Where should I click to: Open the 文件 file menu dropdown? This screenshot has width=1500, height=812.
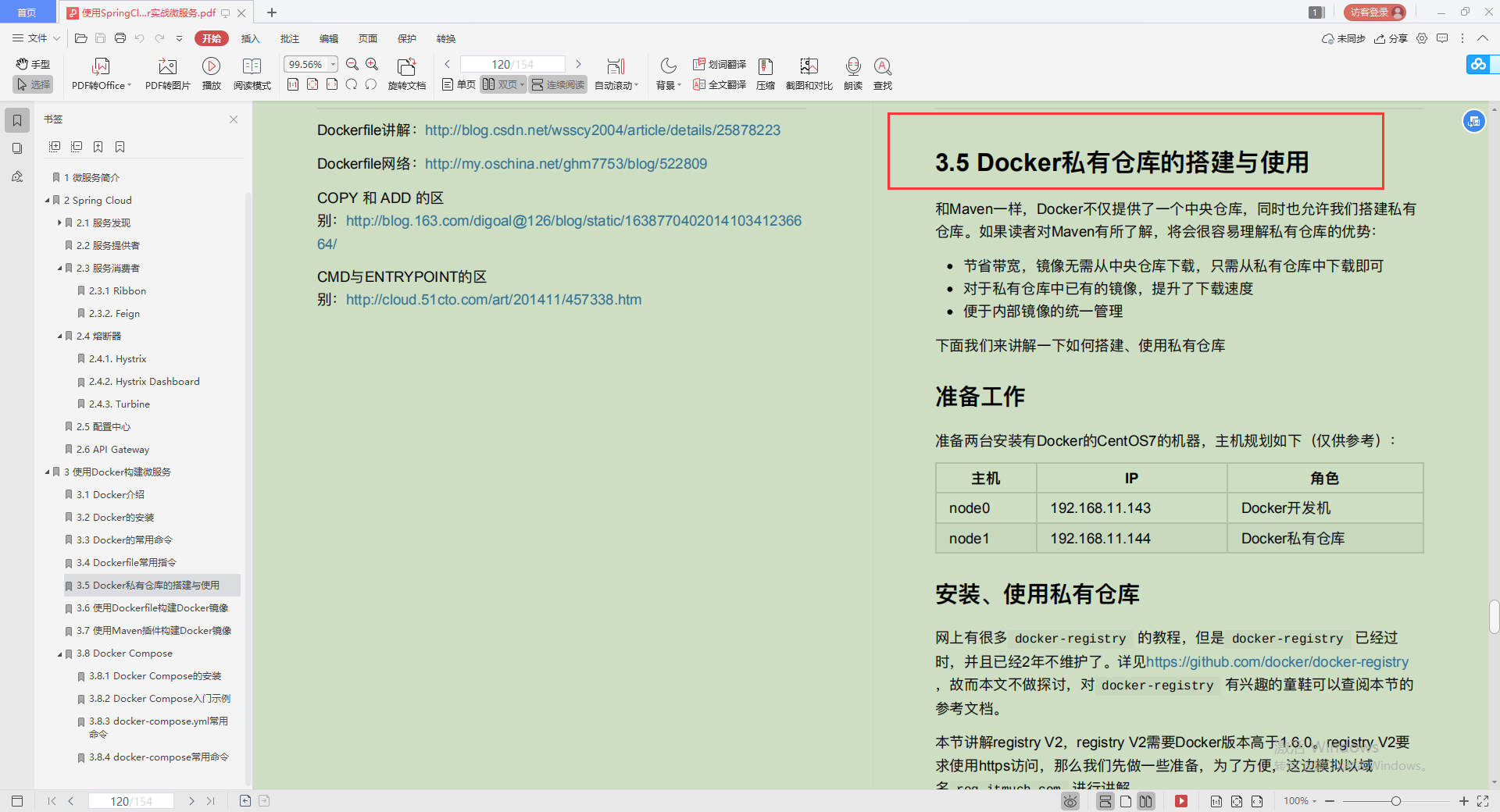[x=36, y=38]
